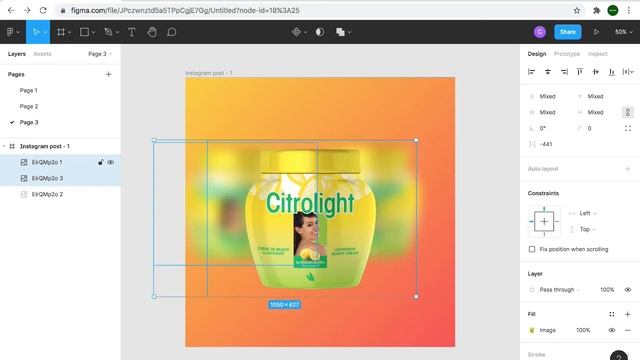
Task: Select the Frame tool
Action: click(x=61, y=32)
